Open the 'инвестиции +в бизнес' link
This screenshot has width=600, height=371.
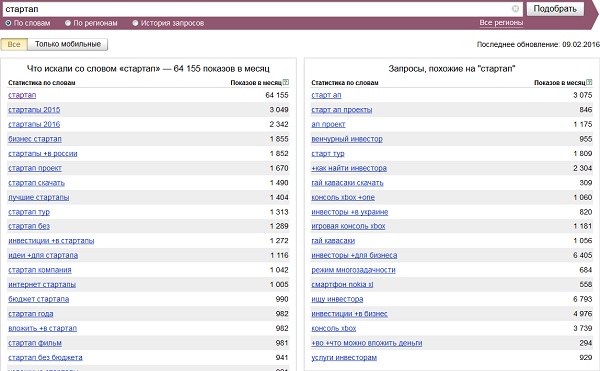point(349,314)
